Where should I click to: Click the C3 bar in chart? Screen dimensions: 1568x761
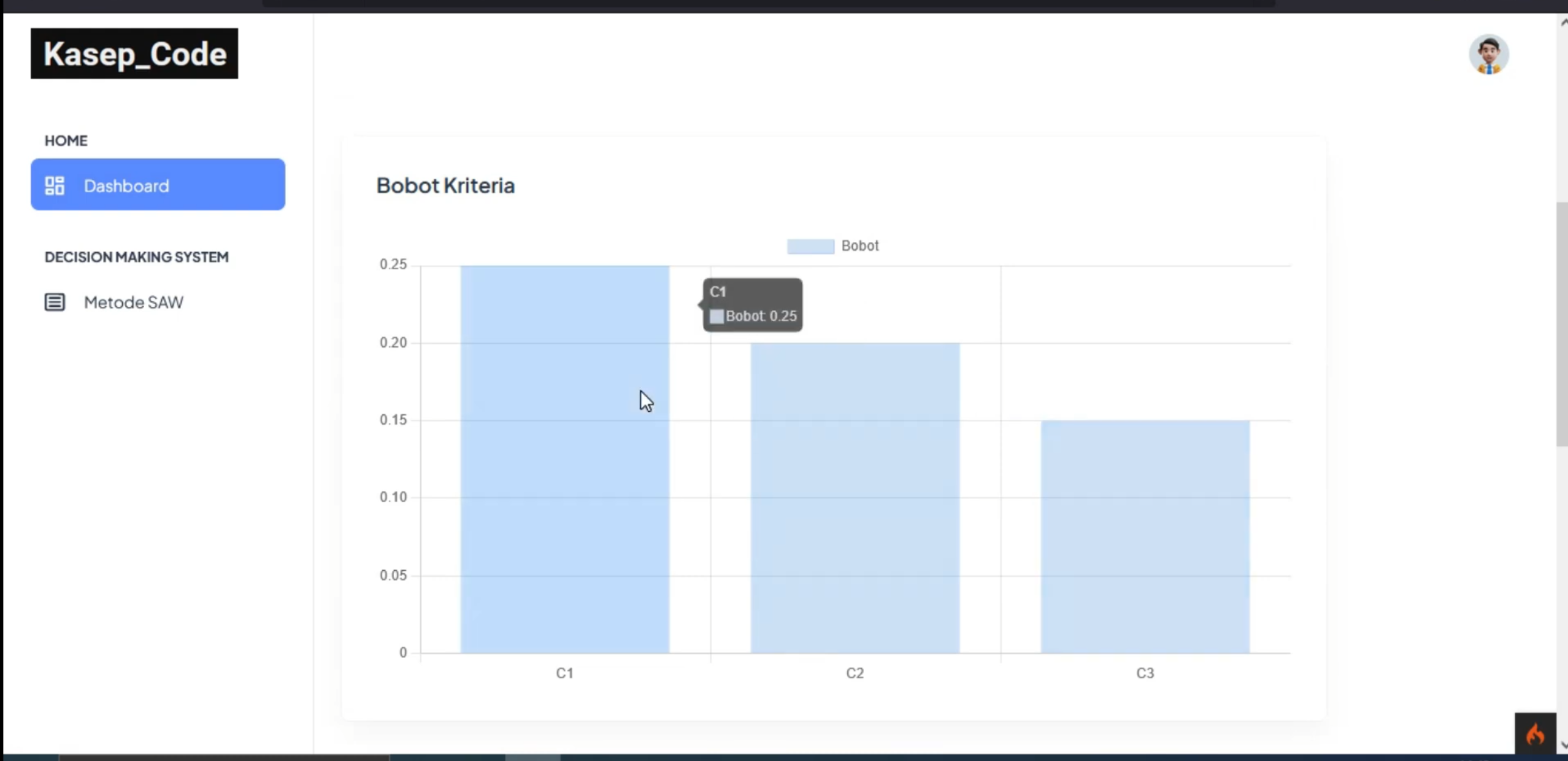click(1145, 536)
